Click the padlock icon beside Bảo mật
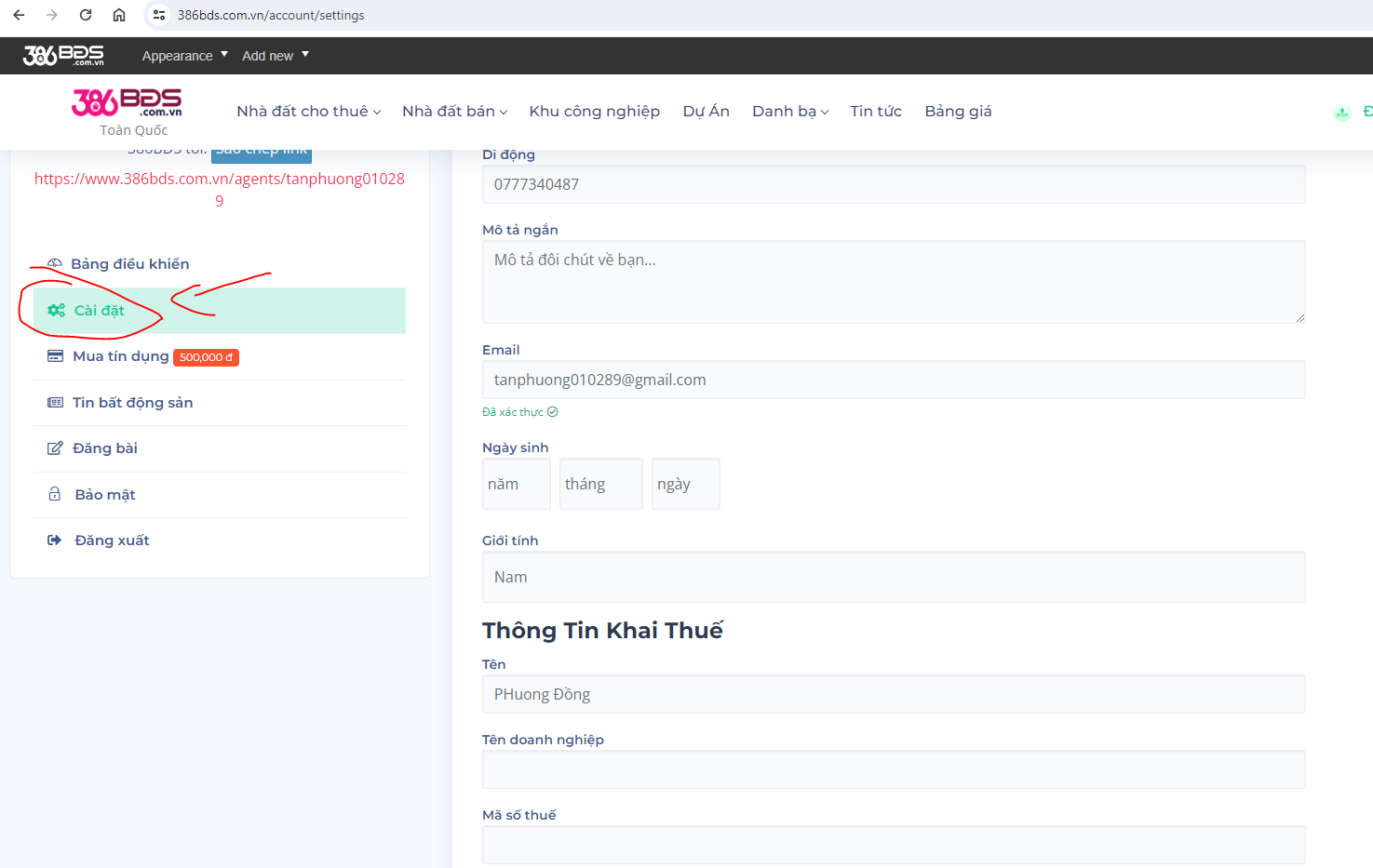Viewport: 1373px width, 868px height. [x=55, y=494]
